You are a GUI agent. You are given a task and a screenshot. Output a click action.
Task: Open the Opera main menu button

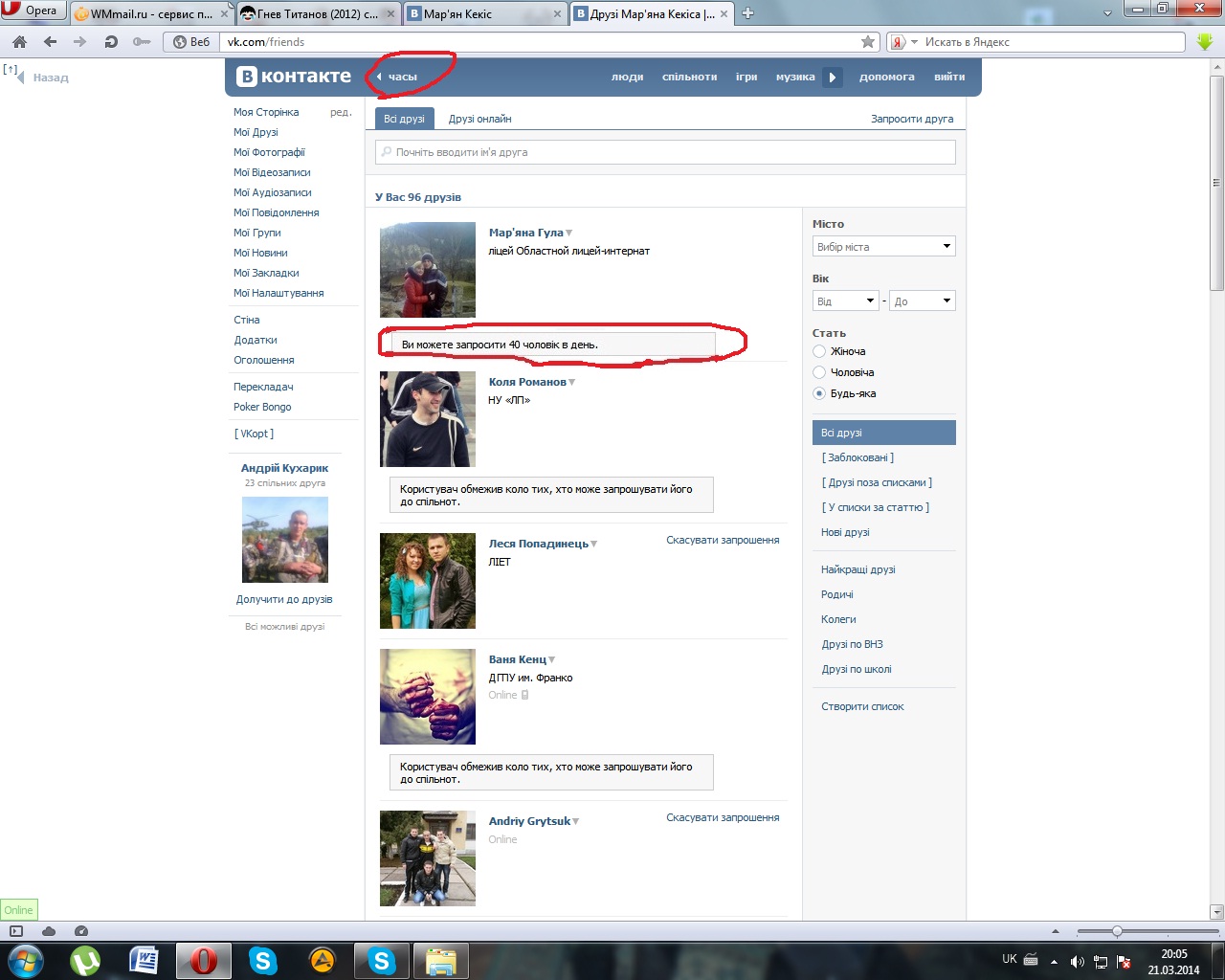[33, 11]
